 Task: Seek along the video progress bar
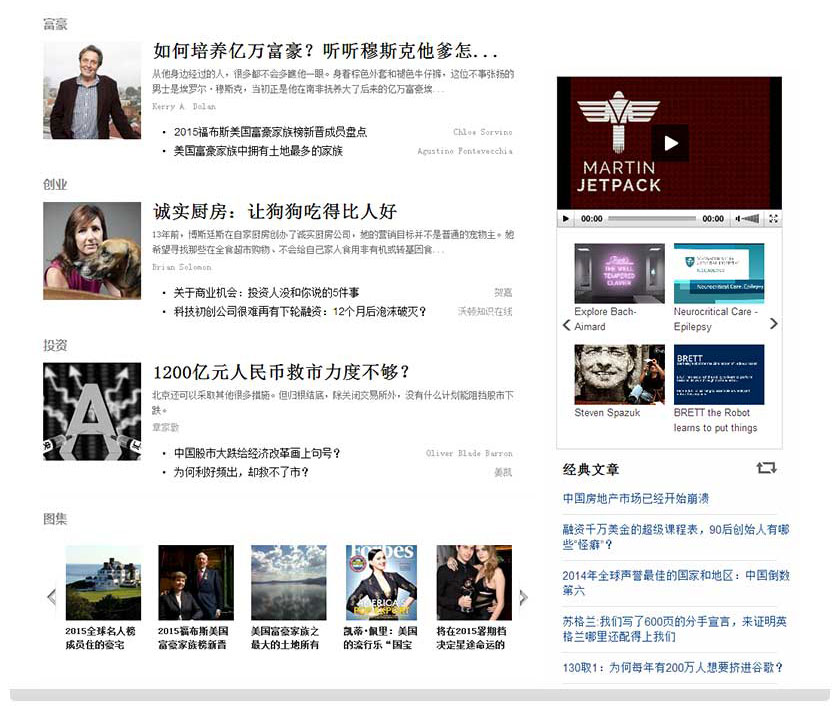click(x=652, y=219)
